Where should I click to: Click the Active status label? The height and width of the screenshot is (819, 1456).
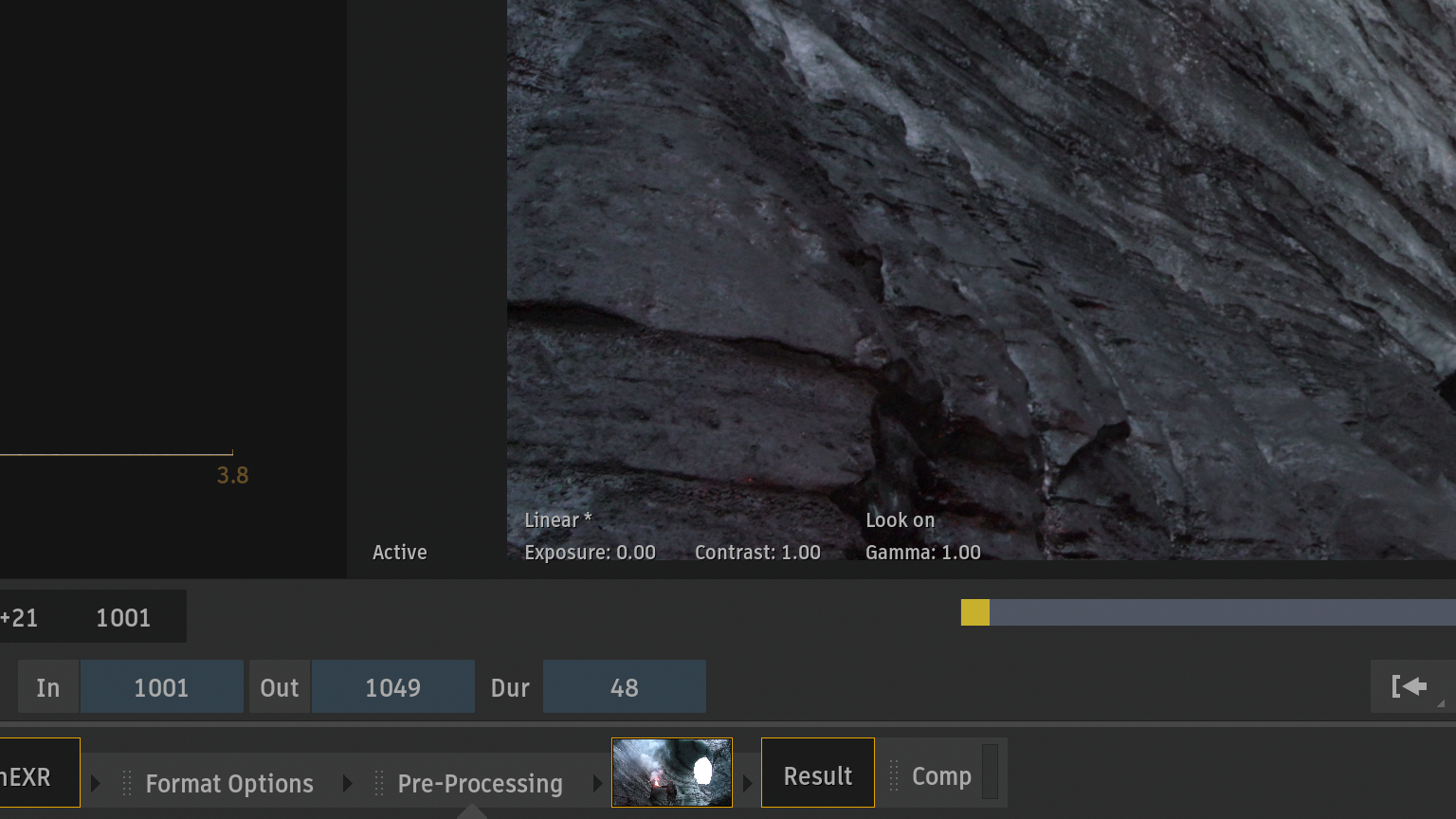pos(400,553)
